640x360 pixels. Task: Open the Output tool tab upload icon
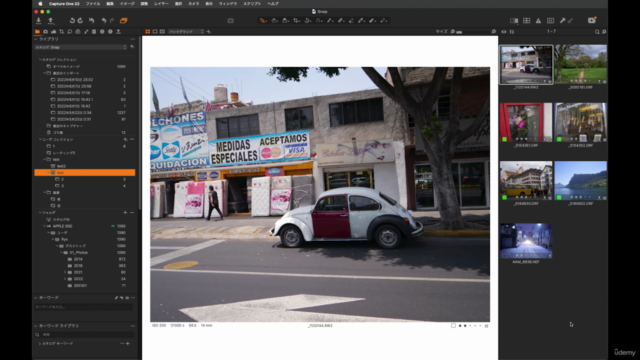[x=118, y=31]
